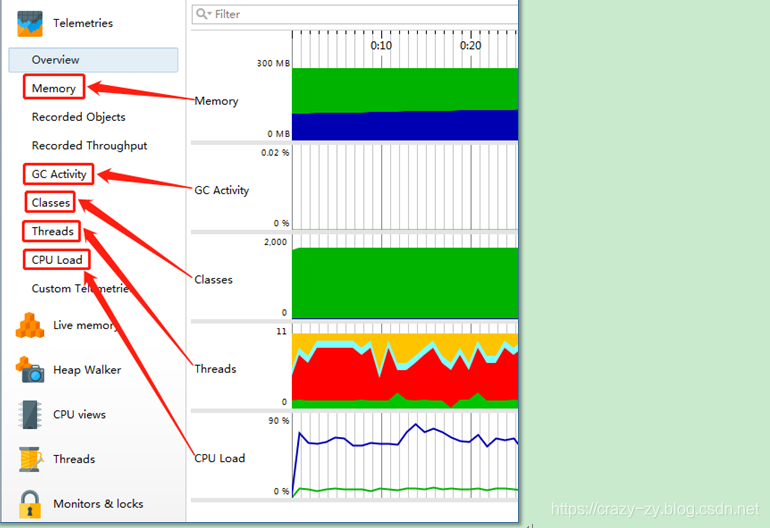Open Recorded Throughput telemetry
This screenshot has height=528, width=770.
(89, 145)
